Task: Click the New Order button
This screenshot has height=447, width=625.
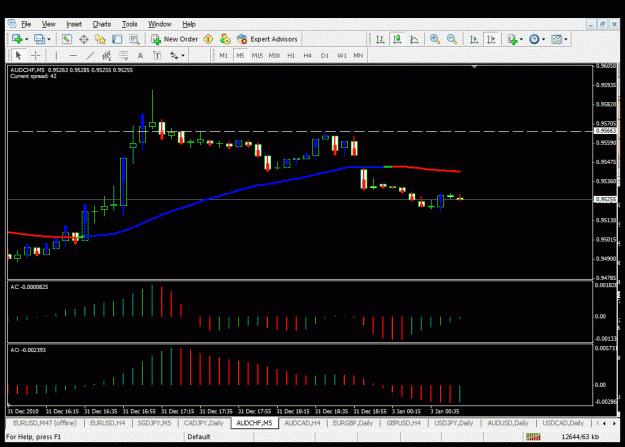Action: point(175,39)
